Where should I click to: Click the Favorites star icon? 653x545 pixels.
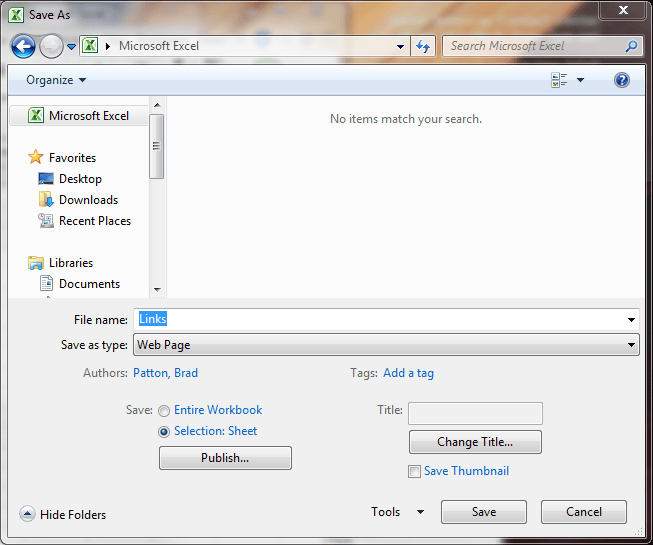click(36, 157)
